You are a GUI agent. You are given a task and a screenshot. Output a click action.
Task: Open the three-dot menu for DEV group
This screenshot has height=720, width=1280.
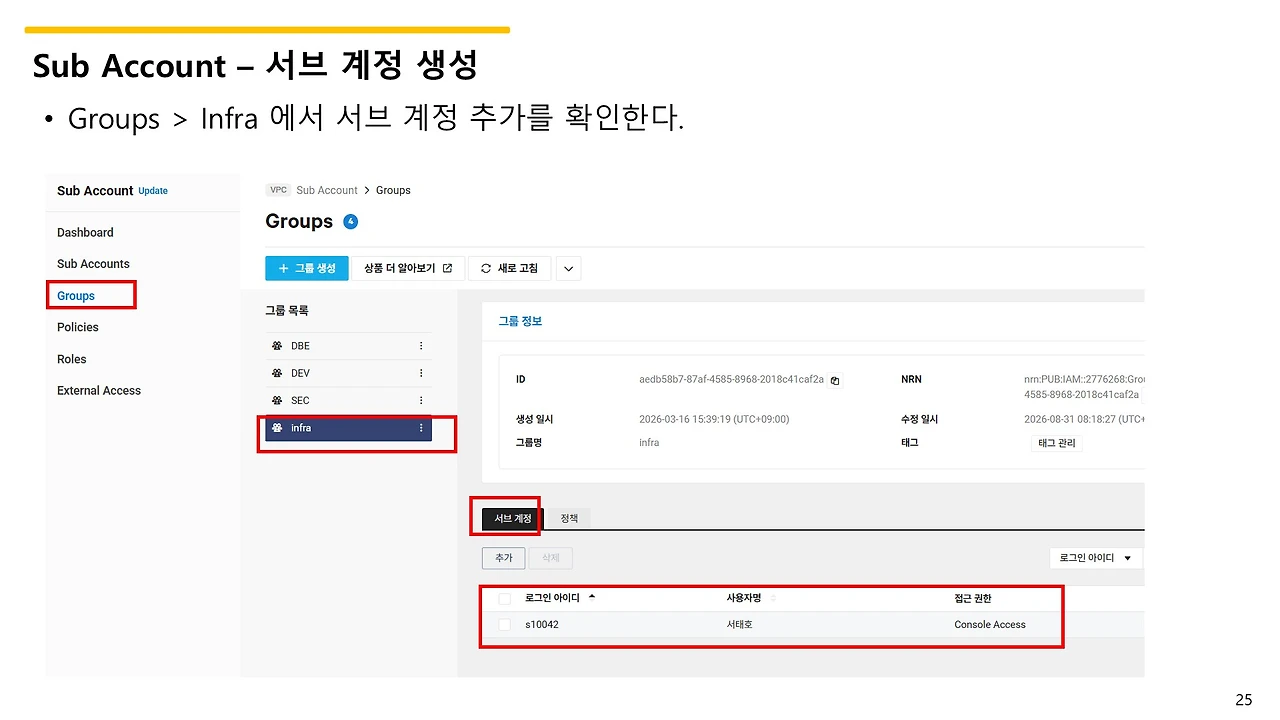421,373
